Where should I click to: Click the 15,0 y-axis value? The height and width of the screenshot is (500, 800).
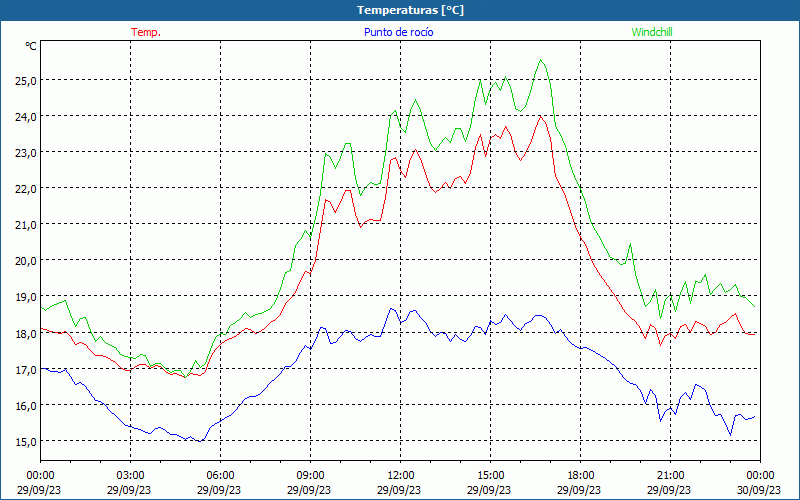coord(26,441)
